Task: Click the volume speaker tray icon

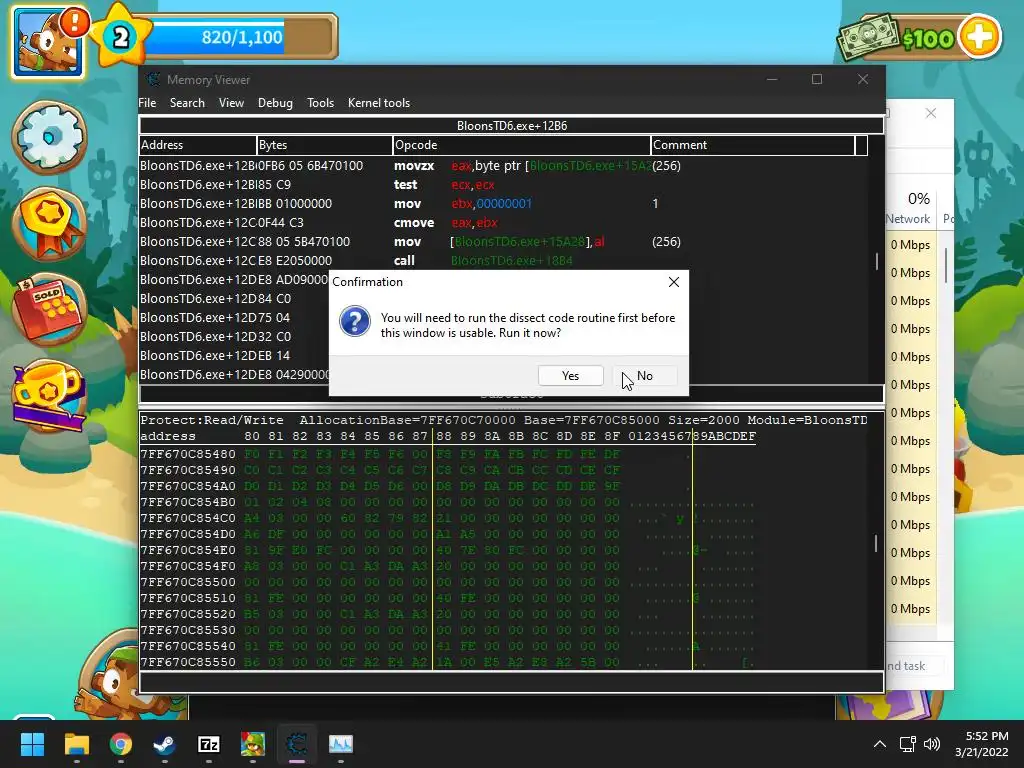Action: (x=932, y=744)
